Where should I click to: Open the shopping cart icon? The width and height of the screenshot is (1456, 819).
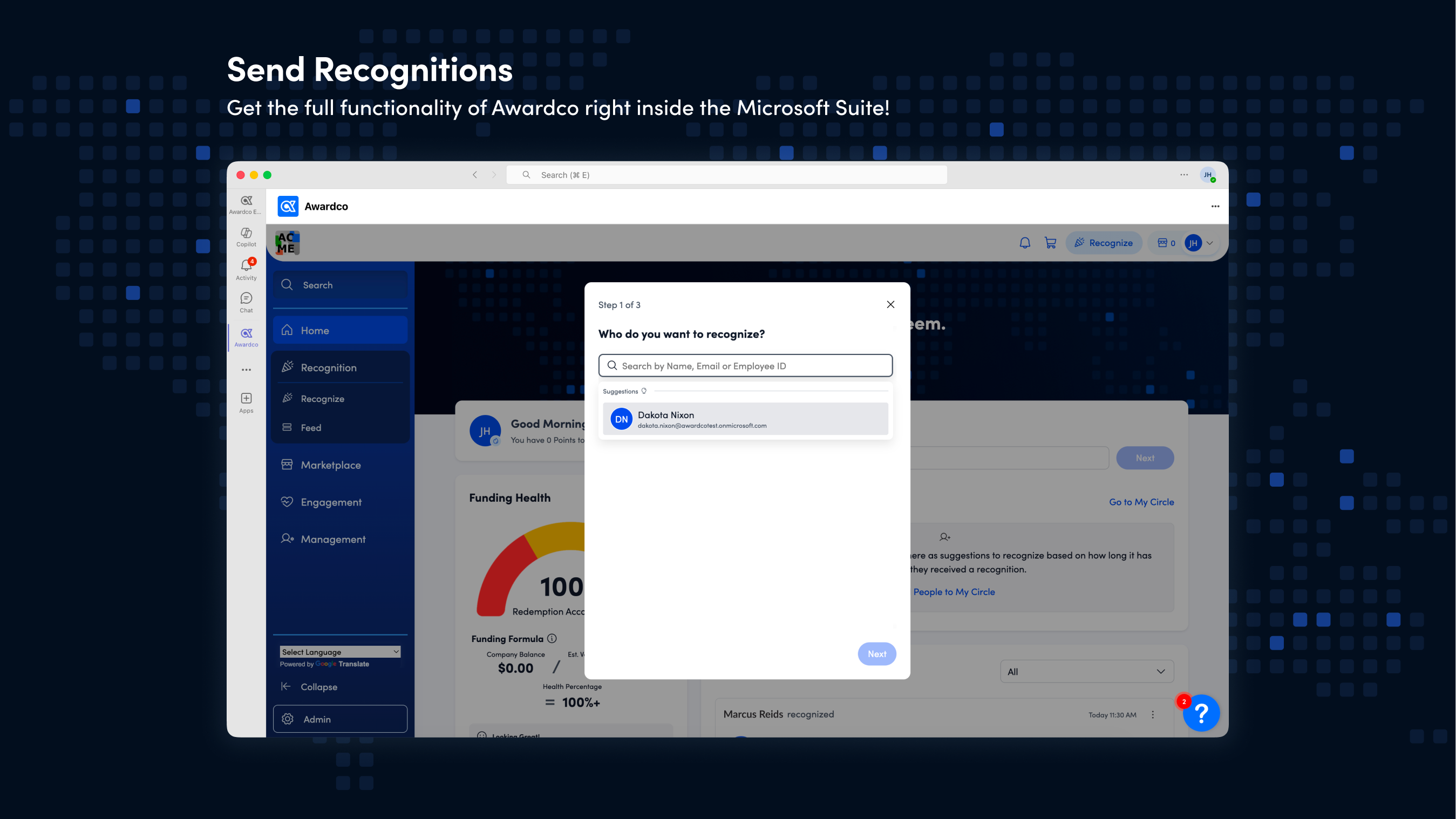tap(1050, 243)
